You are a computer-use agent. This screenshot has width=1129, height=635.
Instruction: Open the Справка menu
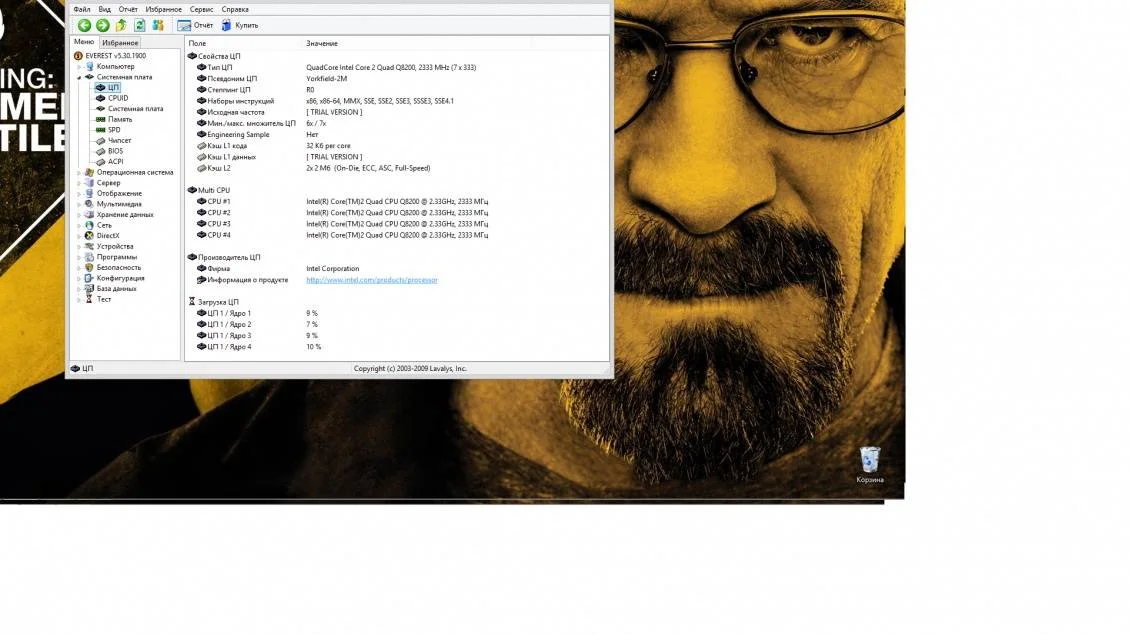235,9
